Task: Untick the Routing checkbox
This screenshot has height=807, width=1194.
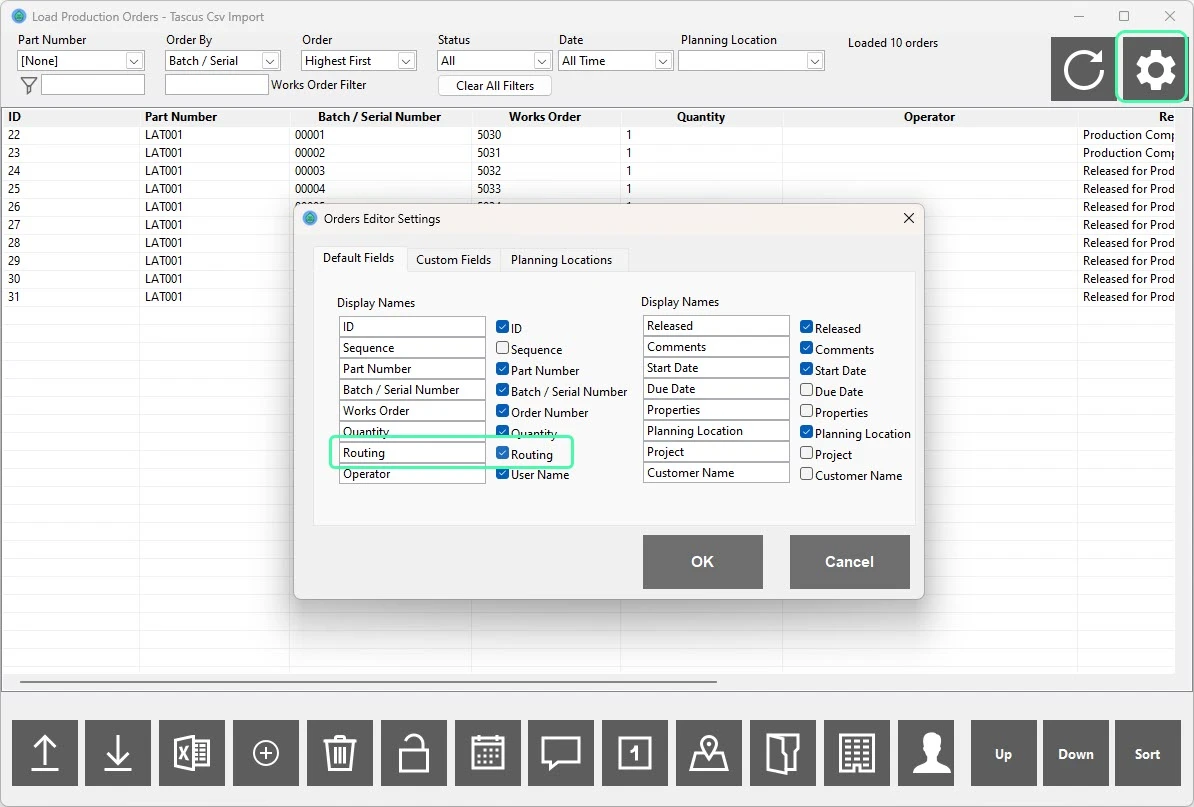Action: pyautogui.click(x=503, y=454)
